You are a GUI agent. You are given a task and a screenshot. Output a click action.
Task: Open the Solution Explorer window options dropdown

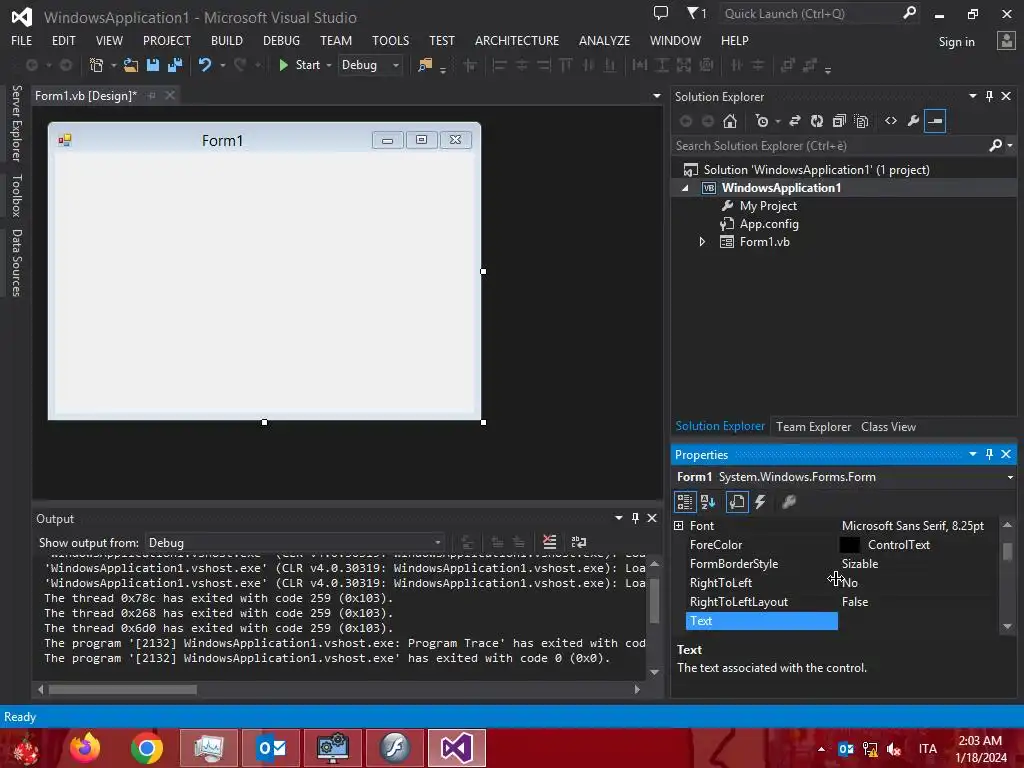tap(972, 96)
